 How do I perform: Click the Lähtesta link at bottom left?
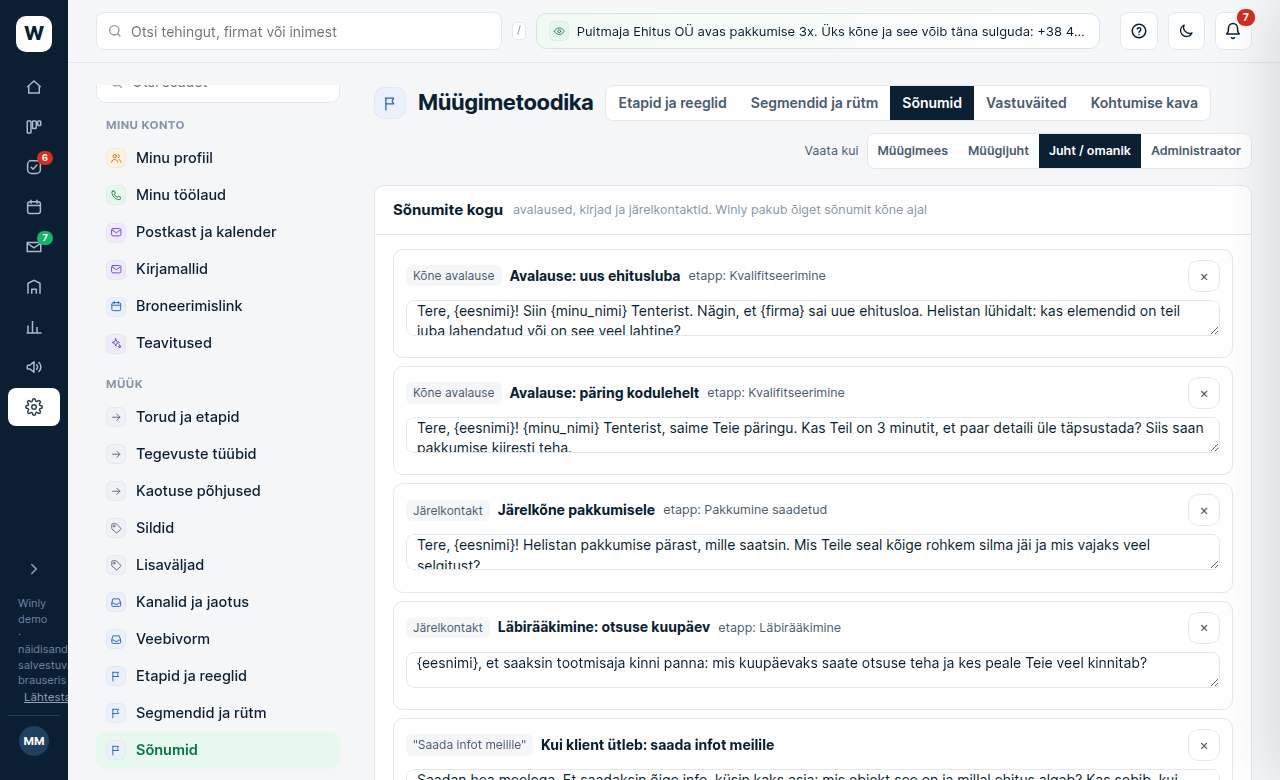click(47, 697)
